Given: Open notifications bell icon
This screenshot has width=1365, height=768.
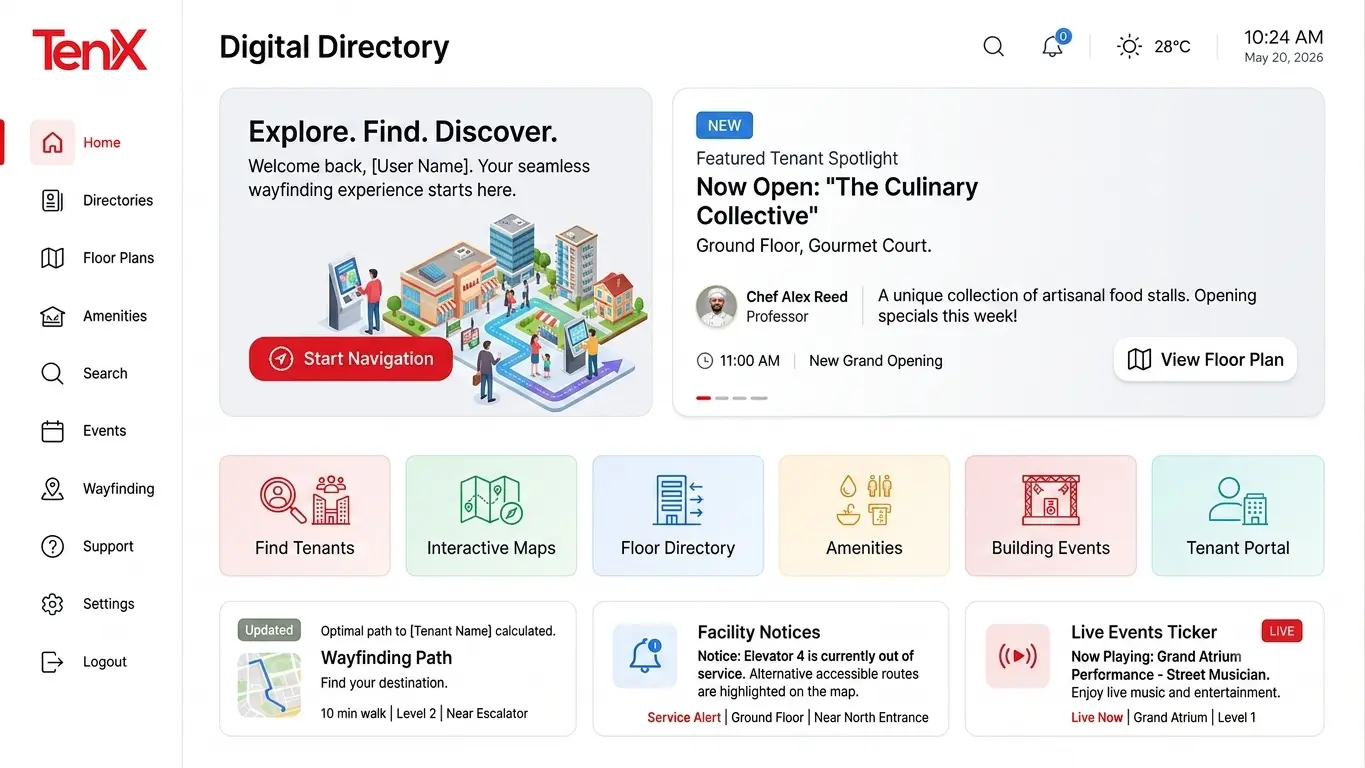Looking at the screenshot, I should click(1052, 46).
